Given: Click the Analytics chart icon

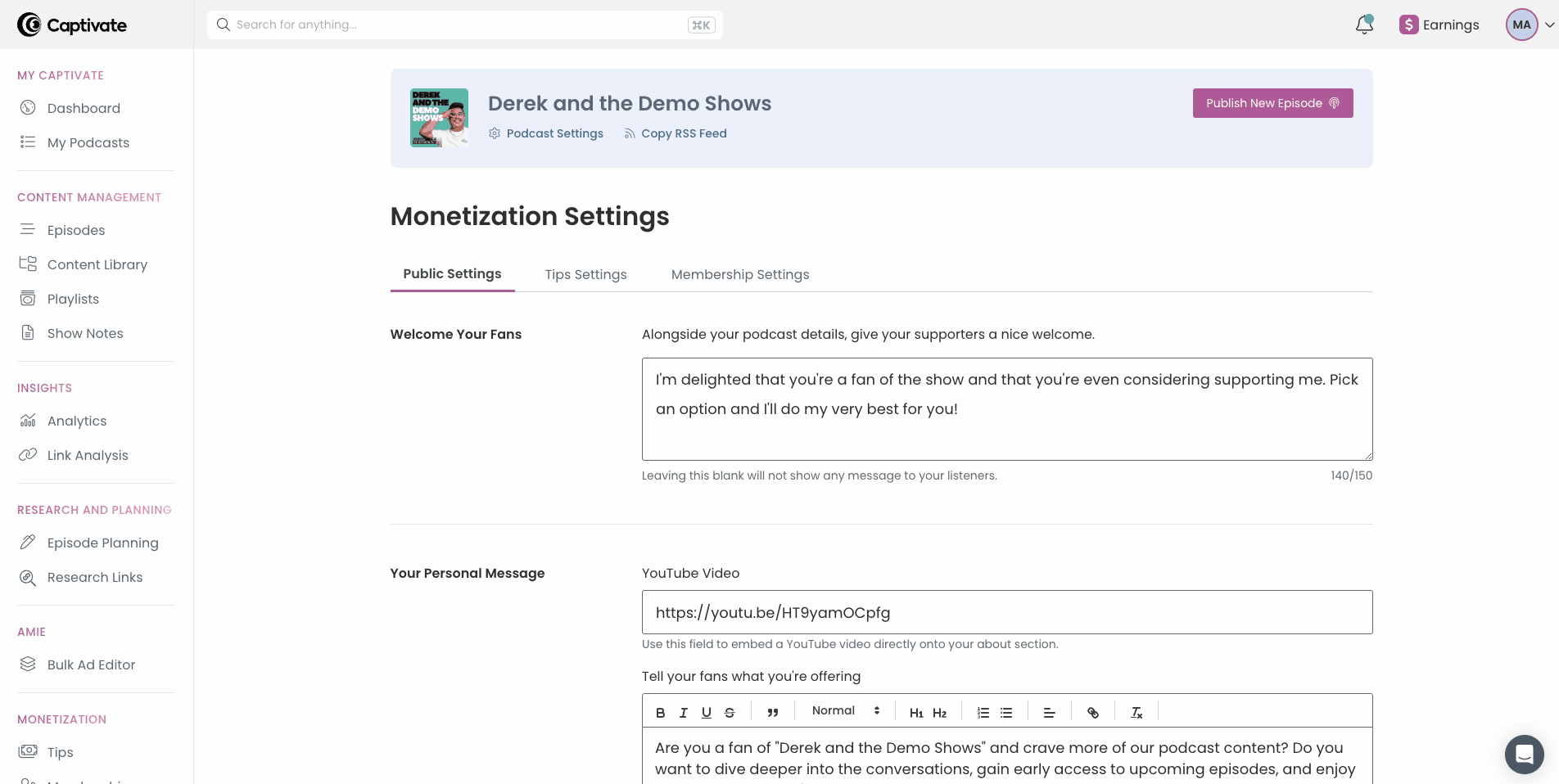Looking at the screenshot, I should click(x=28, y=421).
